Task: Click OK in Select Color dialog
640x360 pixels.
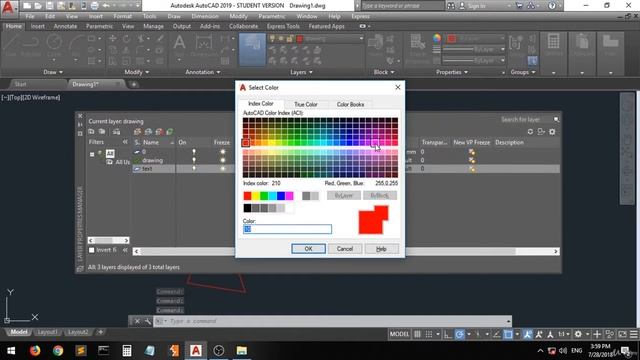Action: pos(309,249)
